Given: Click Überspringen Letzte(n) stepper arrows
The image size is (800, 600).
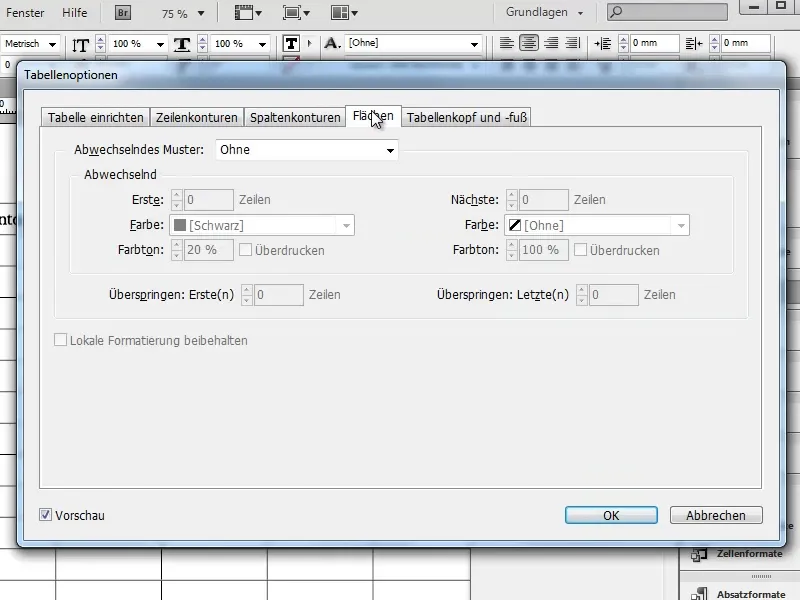Looking at the screenshot, I should pos(582,295).
